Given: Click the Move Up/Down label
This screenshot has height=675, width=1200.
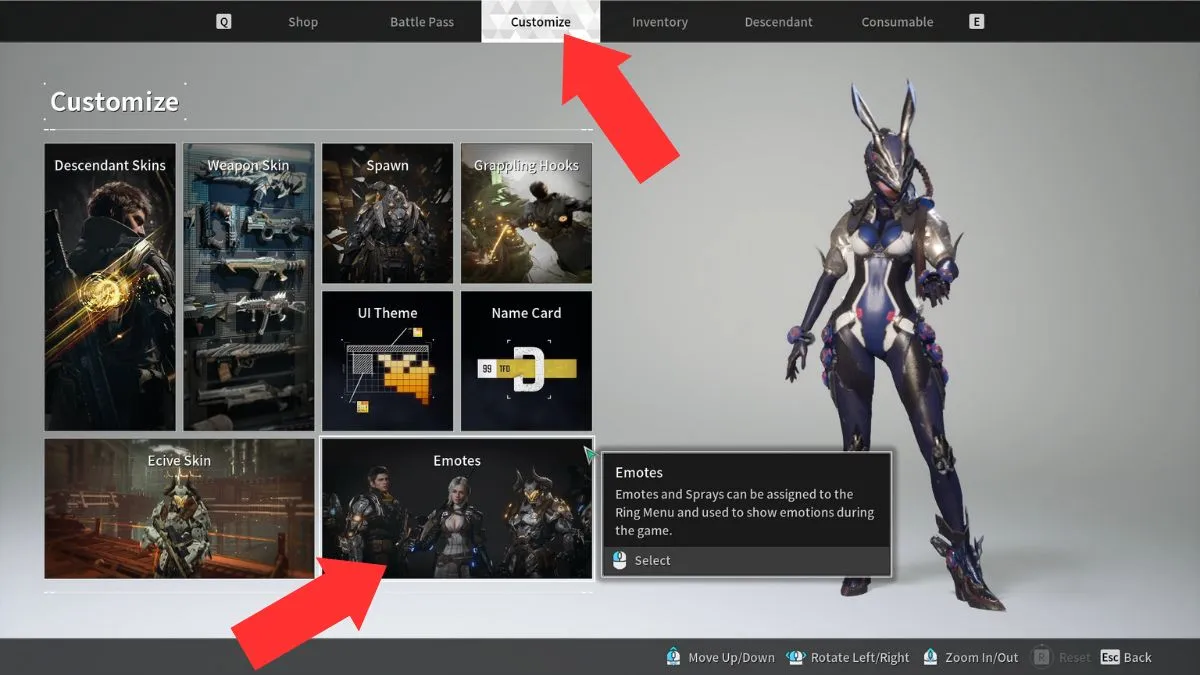Looking at the screenshot, I should (x=731, y=657).
